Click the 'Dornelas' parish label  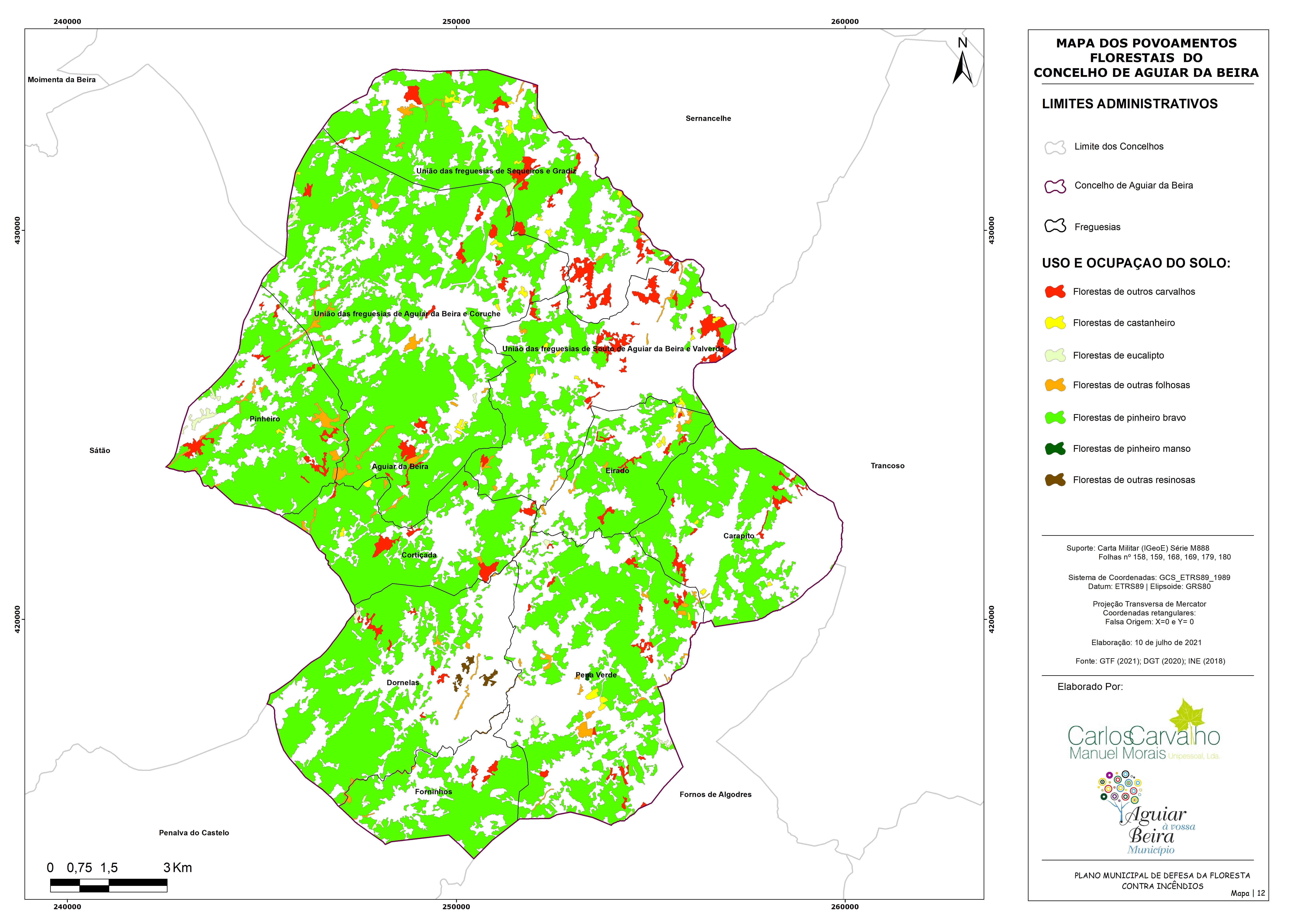tap(403, 682)
